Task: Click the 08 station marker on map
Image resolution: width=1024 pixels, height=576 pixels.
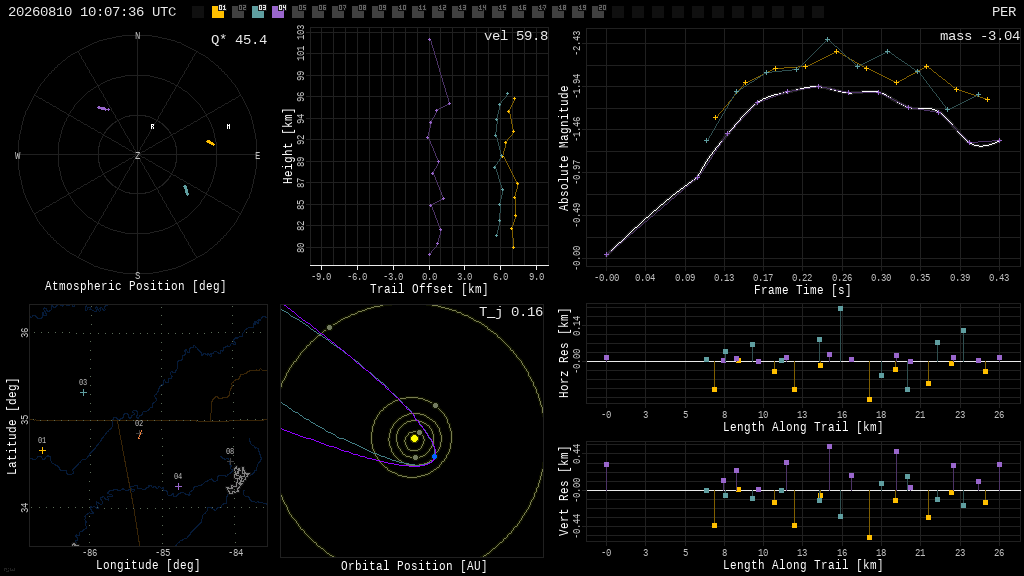Action: tap(230, 462)
